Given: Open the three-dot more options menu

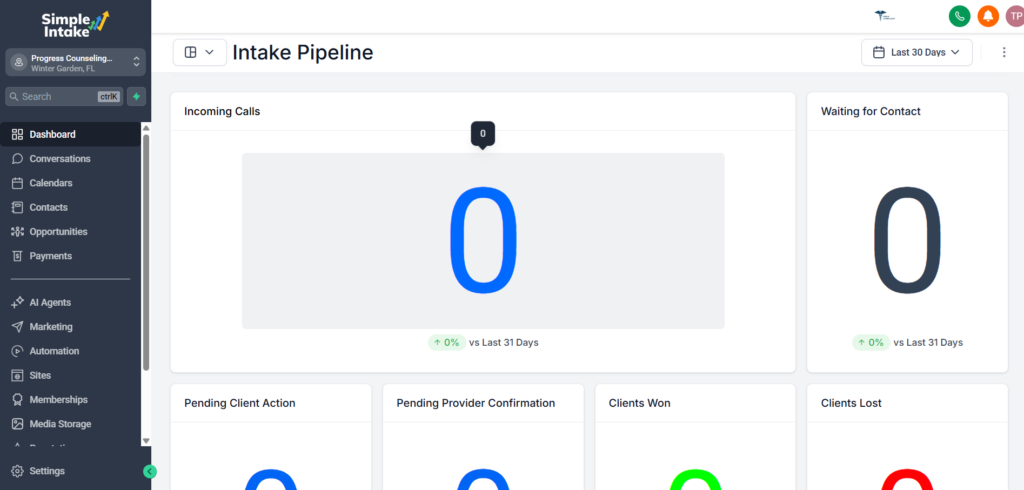Looking at the screenshot, I should (x=1003, y=52).
